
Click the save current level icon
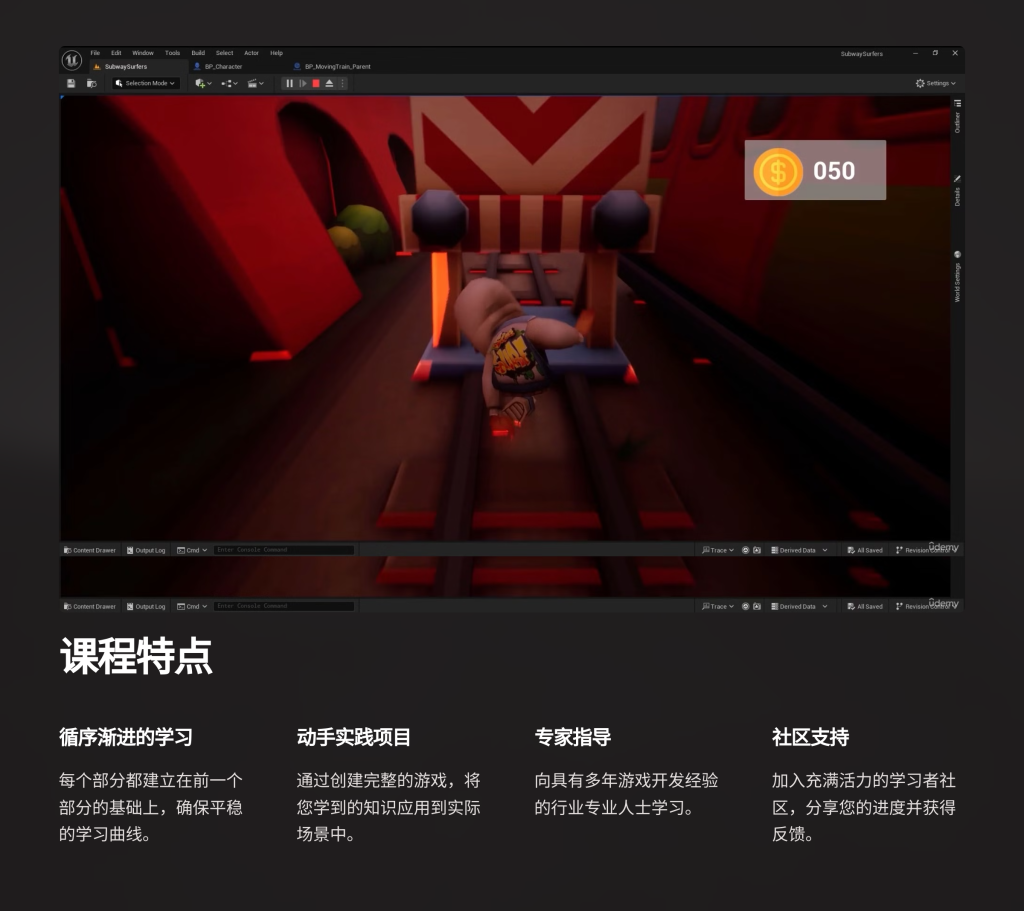[71, 84]
